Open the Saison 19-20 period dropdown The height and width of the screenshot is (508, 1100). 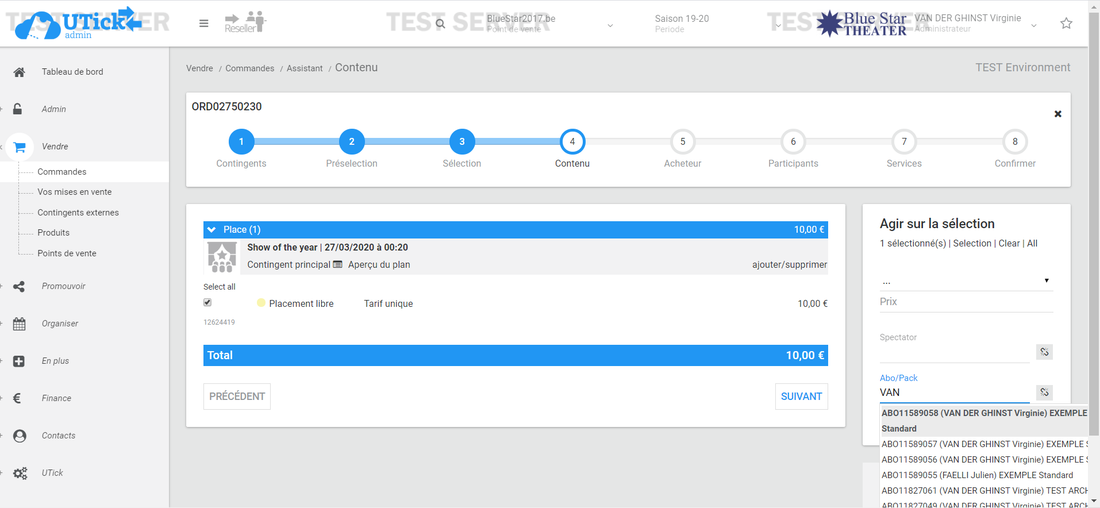[775, 24]
